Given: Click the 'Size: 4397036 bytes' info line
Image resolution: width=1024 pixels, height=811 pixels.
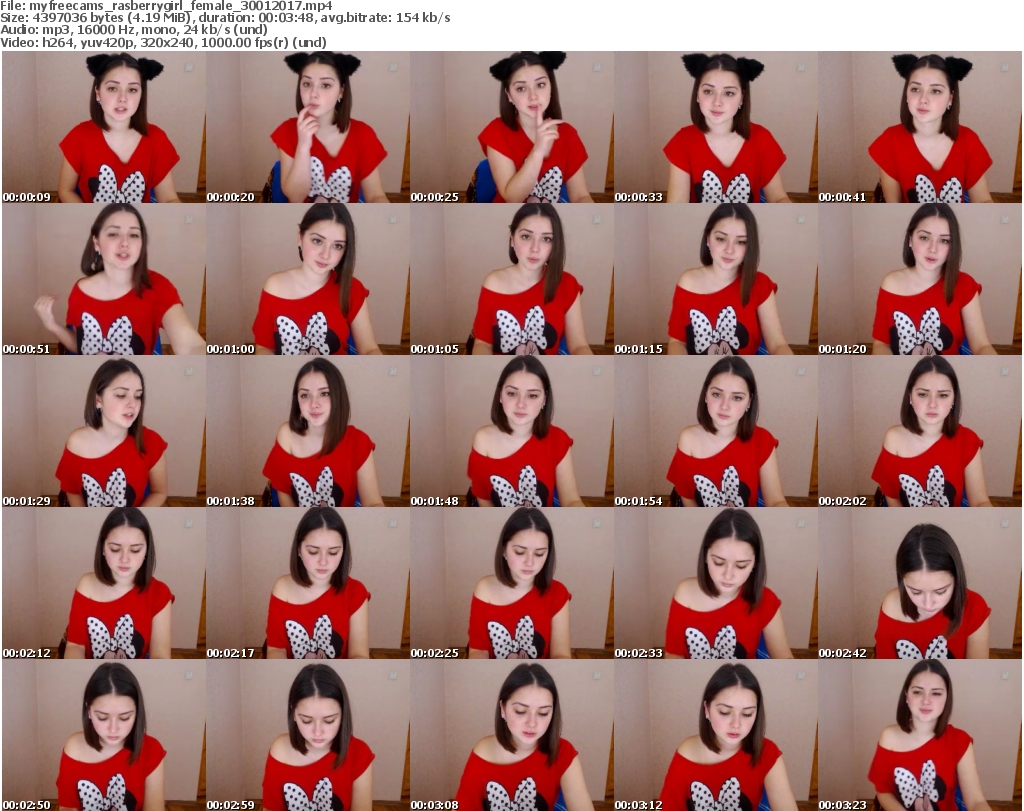Looking at the screenshot, I should (x=225, y=18).
